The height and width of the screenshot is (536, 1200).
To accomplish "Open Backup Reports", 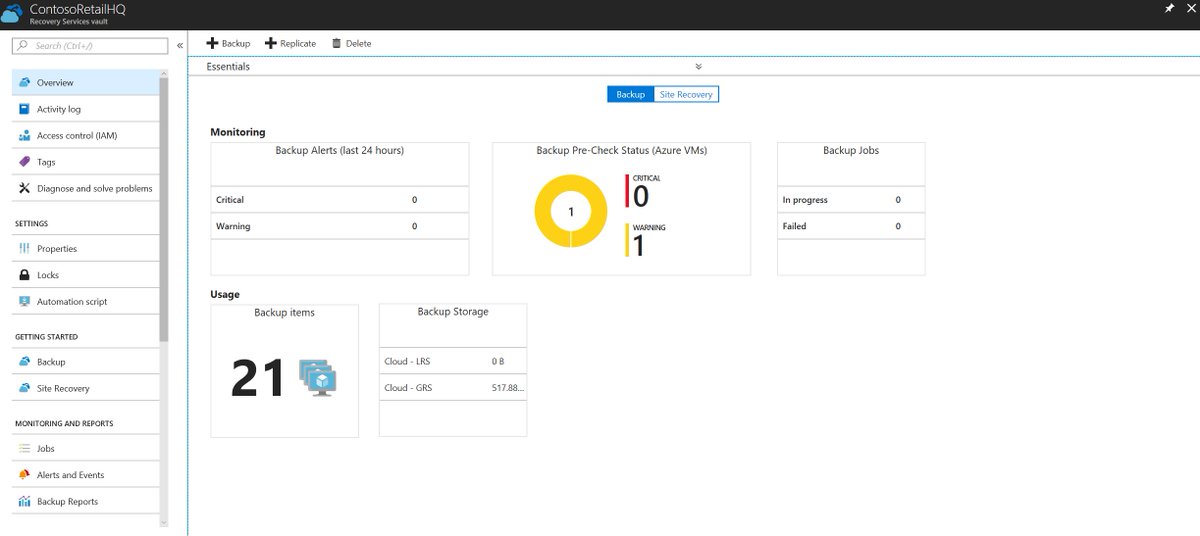I will [85, 501].
